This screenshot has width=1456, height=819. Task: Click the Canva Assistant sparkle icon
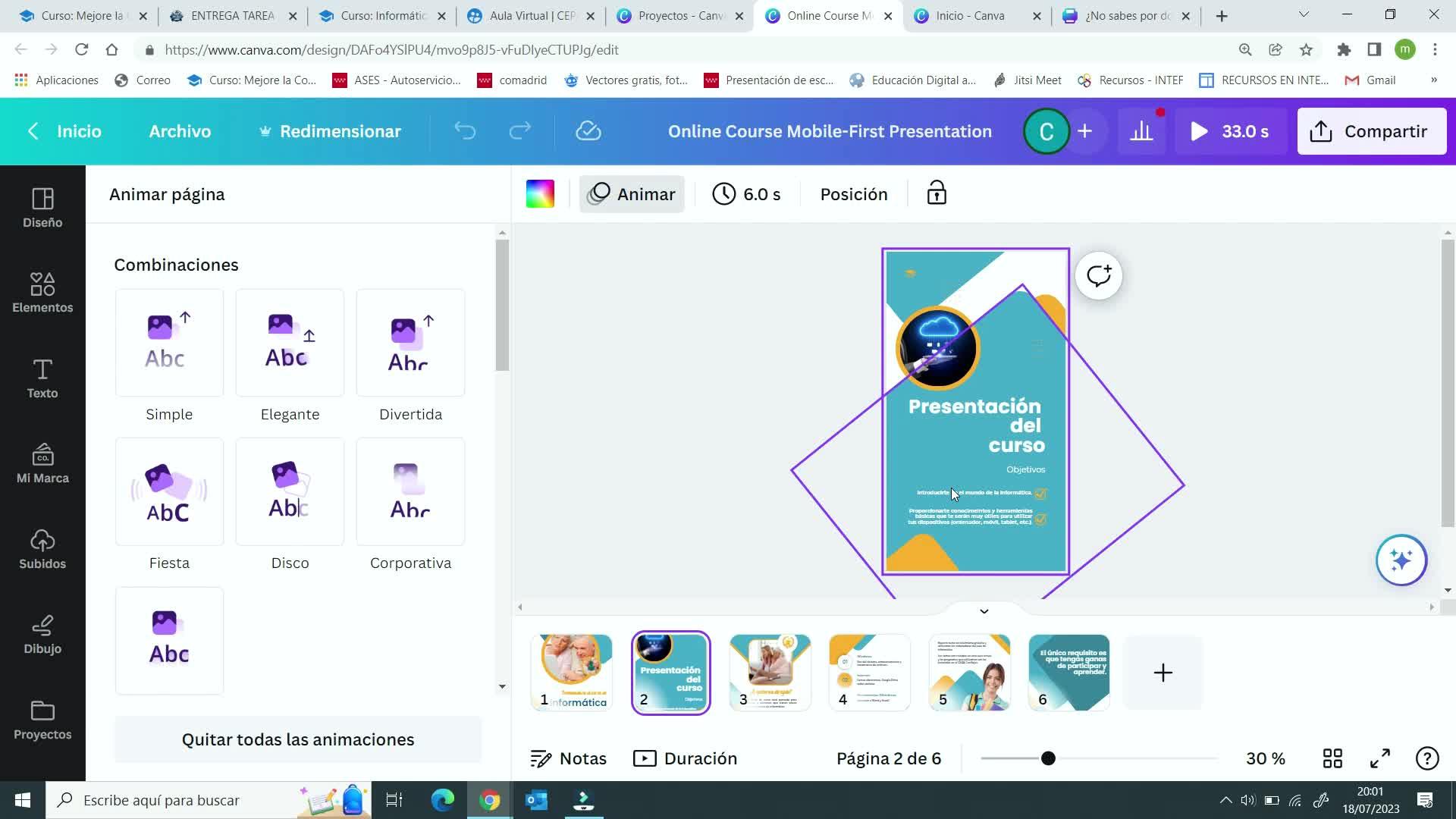[x=1401, y=560]
